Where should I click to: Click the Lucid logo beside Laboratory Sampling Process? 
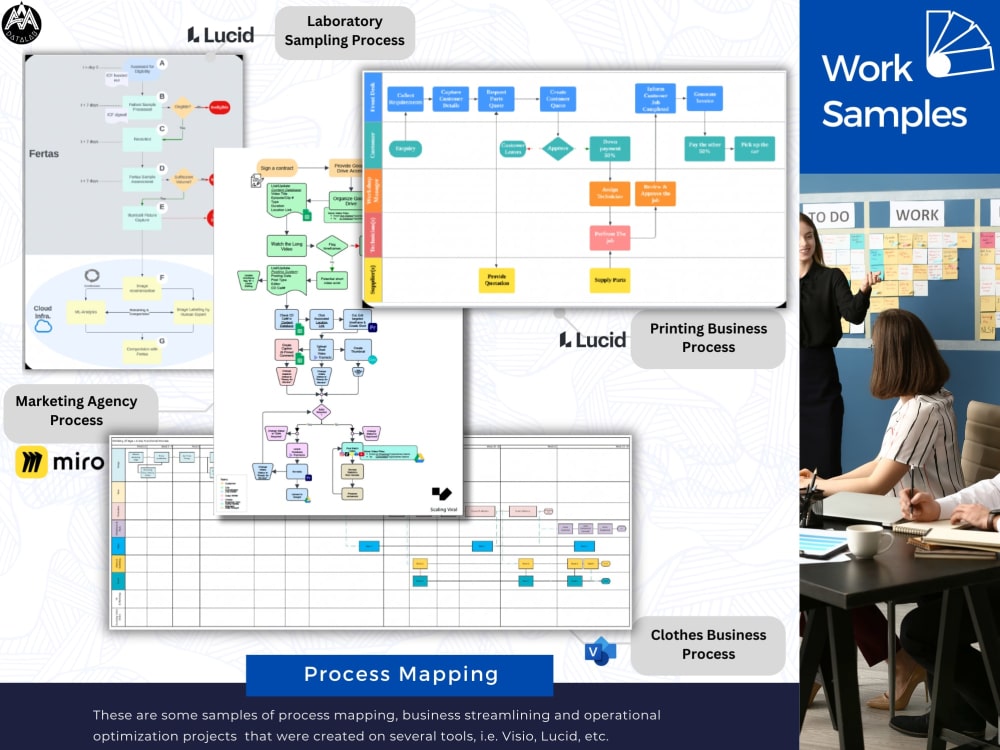coord(221,34)
